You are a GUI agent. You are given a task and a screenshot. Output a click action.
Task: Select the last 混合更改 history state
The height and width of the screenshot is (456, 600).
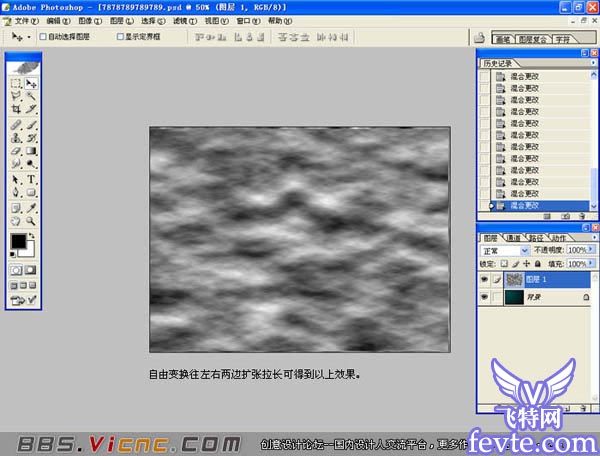pos(524,205)
